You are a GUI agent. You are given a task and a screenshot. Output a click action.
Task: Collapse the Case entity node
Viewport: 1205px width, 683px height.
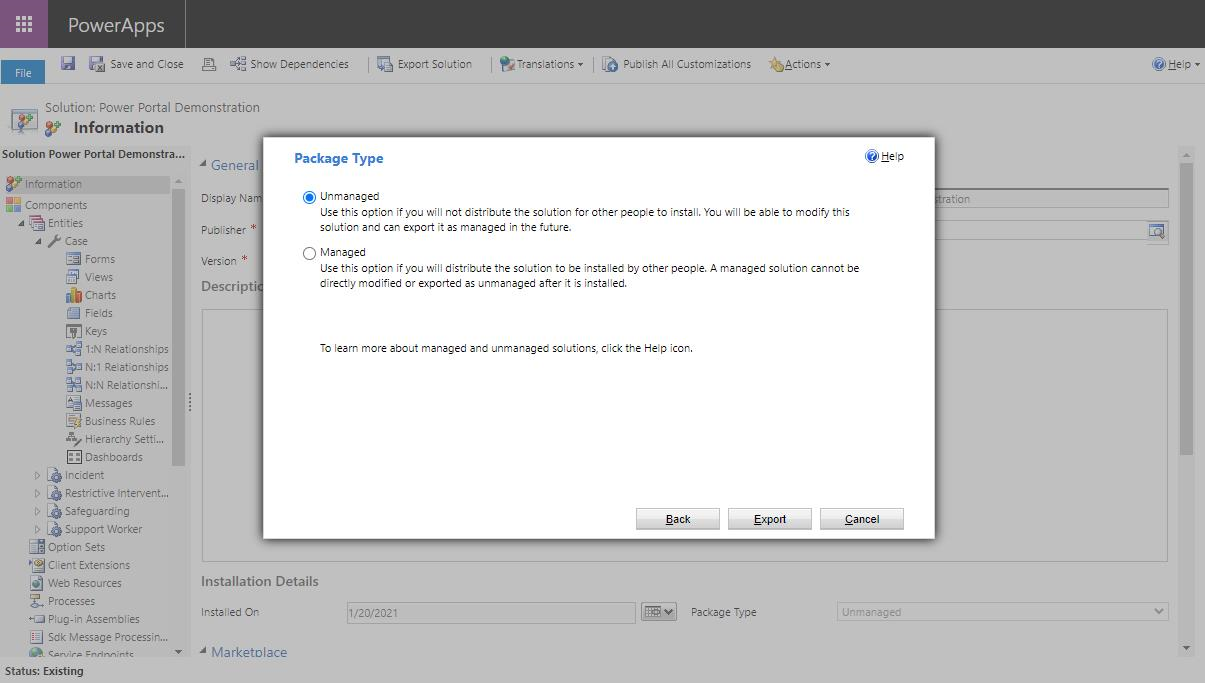39,241
